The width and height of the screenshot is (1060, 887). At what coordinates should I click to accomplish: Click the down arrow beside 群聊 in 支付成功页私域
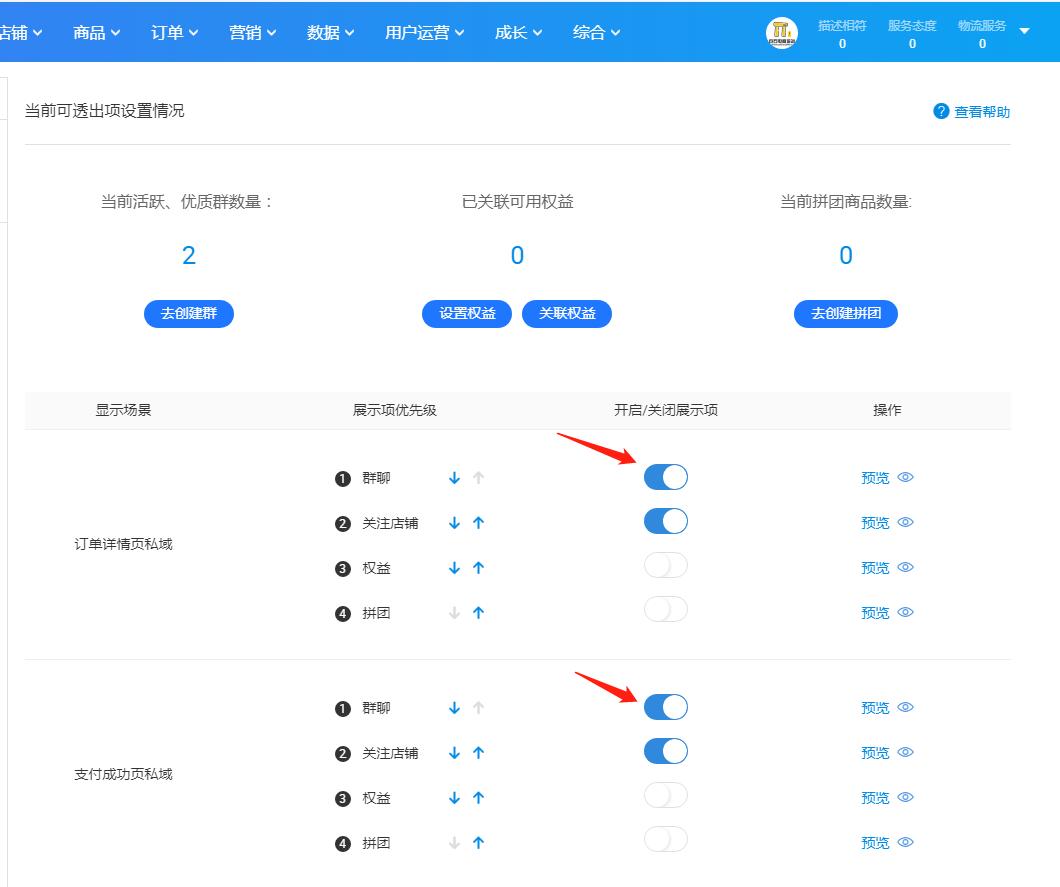(x=454, y=707)
